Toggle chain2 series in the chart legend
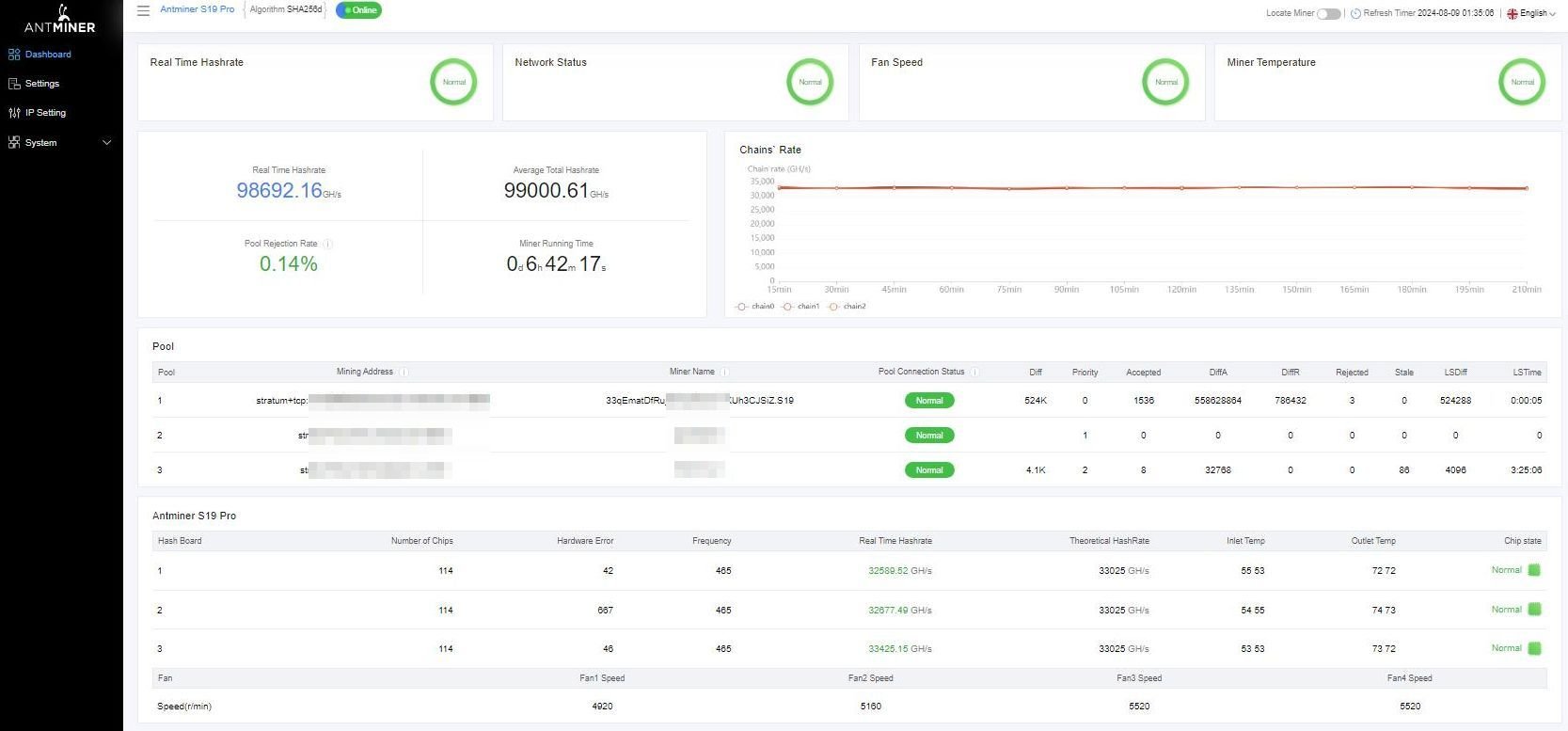Image resolution: width=1568 pixels, height=731 pixels. coord(847,307)
